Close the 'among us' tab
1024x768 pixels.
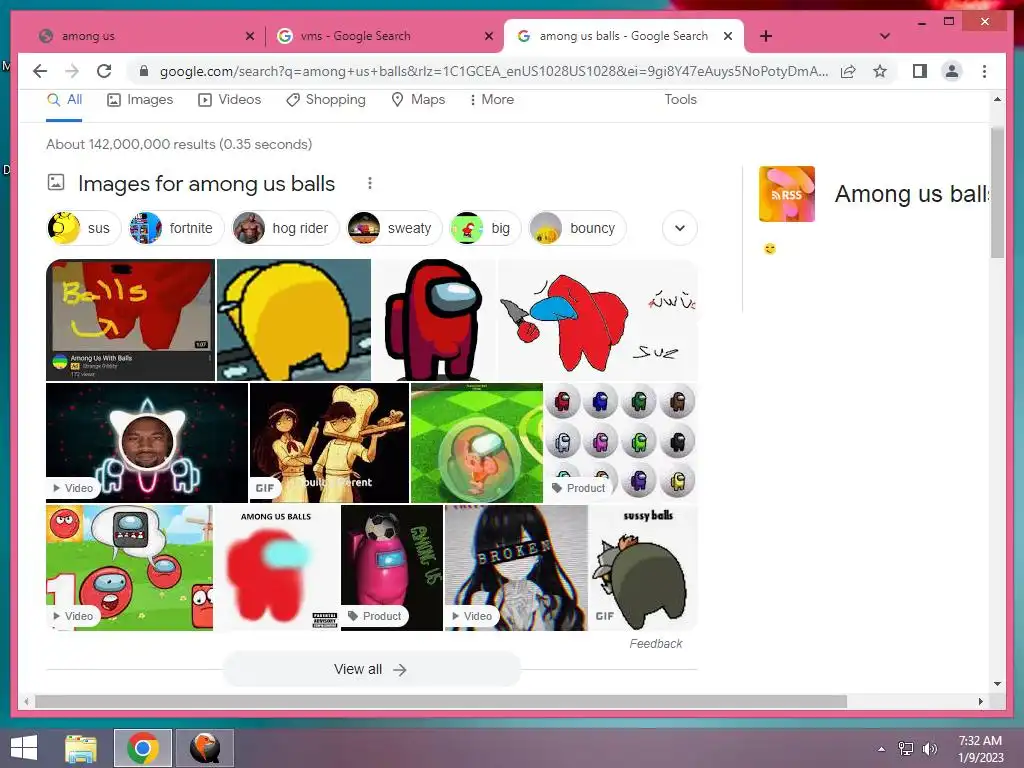point(249,36)
